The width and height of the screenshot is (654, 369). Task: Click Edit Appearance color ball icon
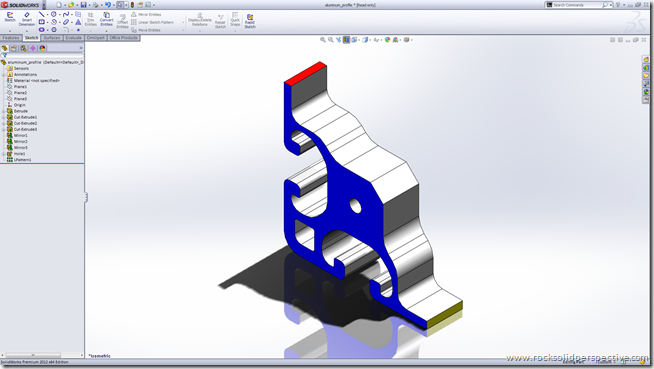[387, 40]
